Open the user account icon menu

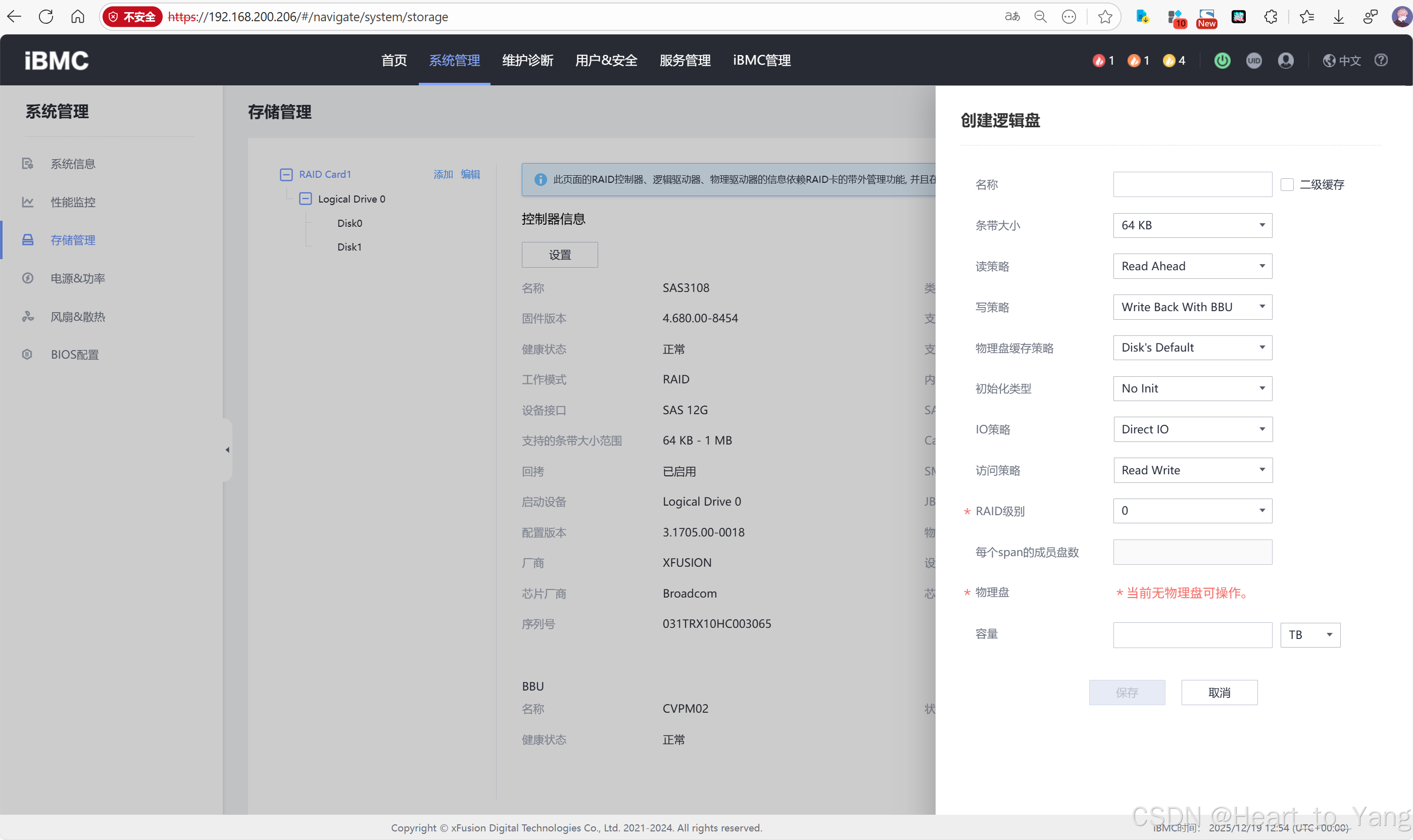[1285, 61]
